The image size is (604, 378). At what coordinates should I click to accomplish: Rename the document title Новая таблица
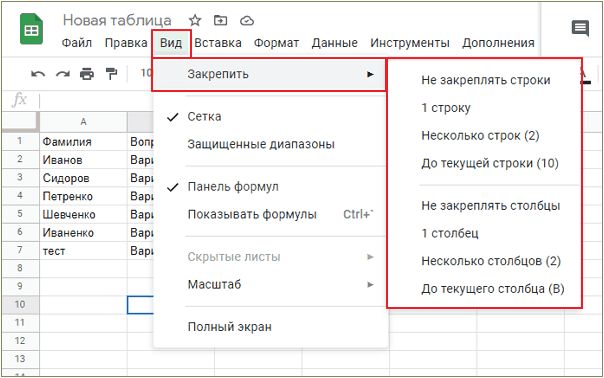117,20
